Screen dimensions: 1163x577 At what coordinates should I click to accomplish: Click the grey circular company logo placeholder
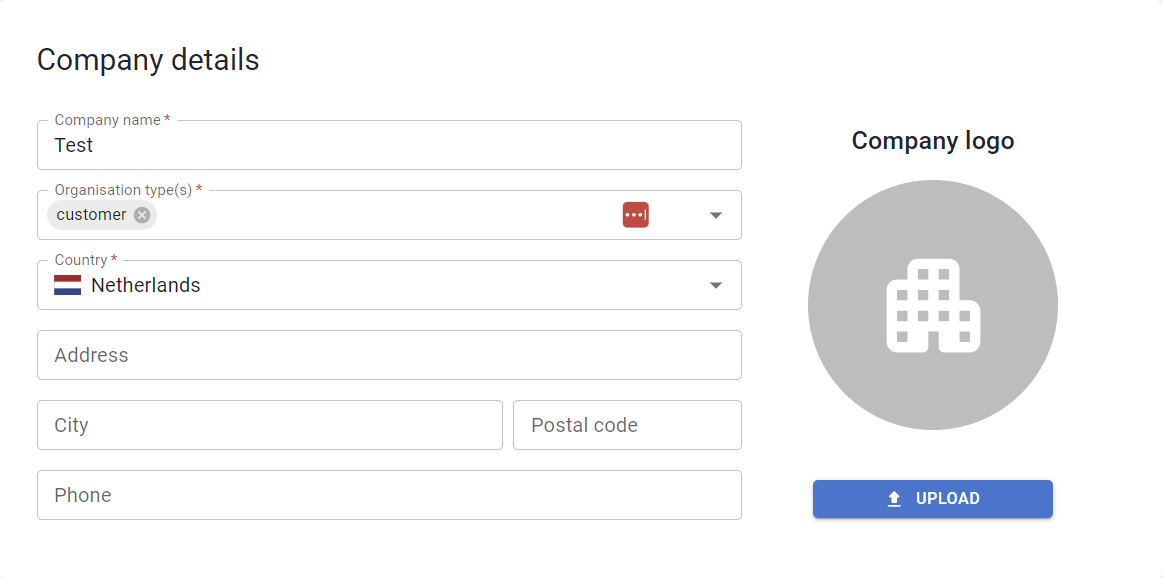[x=933, y=305]
